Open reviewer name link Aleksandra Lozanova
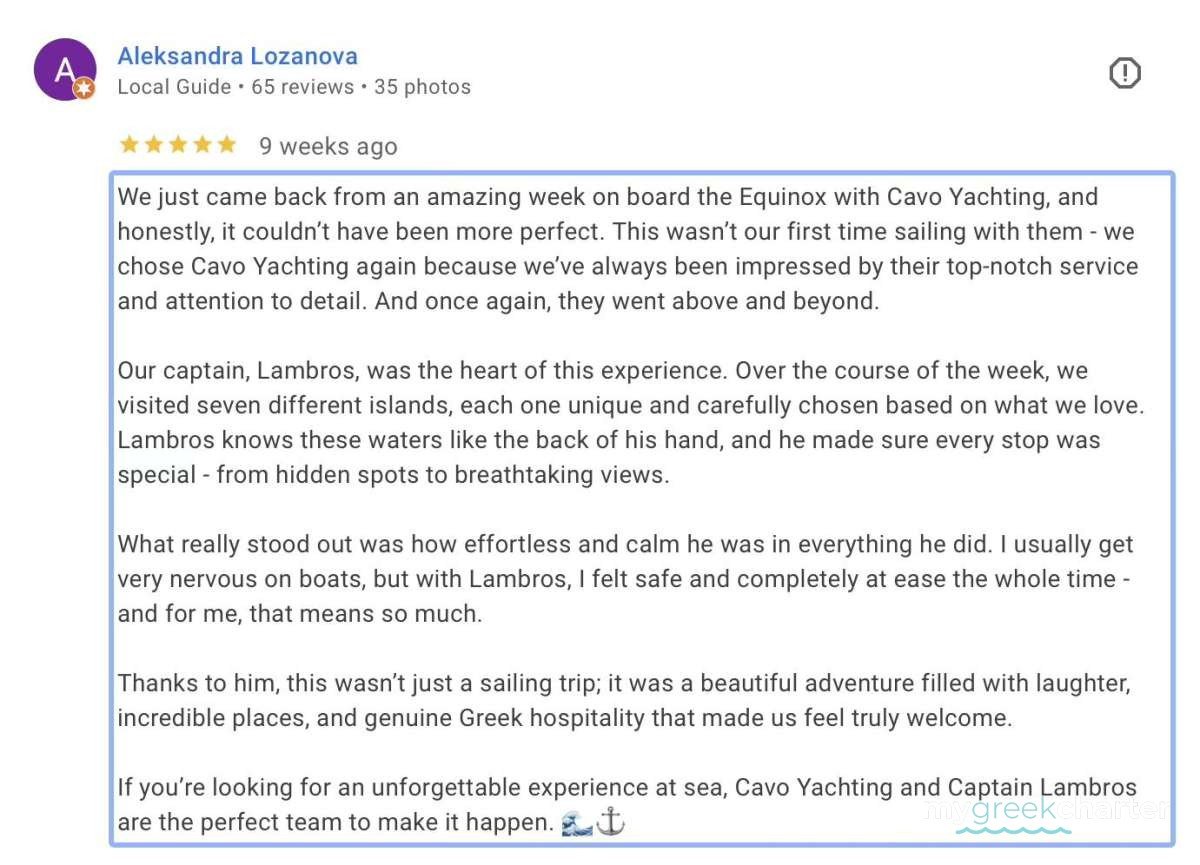1200x865 pixels. point(237,56)
